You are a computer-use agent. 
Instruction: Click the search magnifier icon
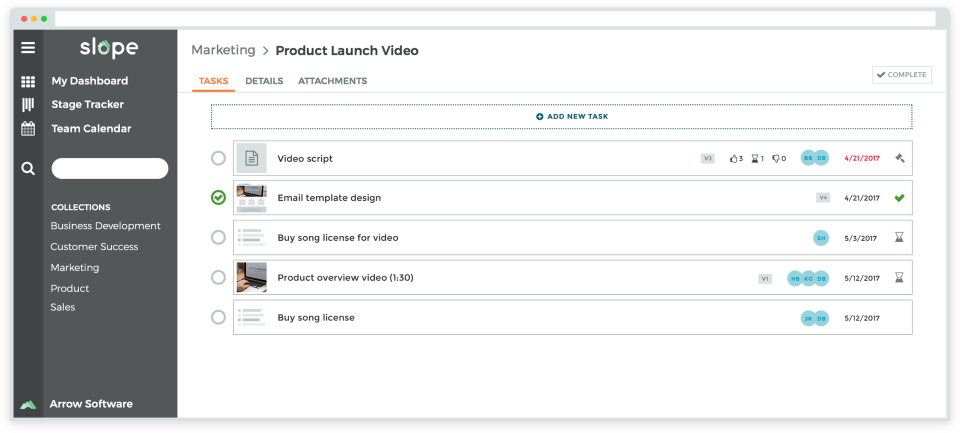click(x=28, y=169)
